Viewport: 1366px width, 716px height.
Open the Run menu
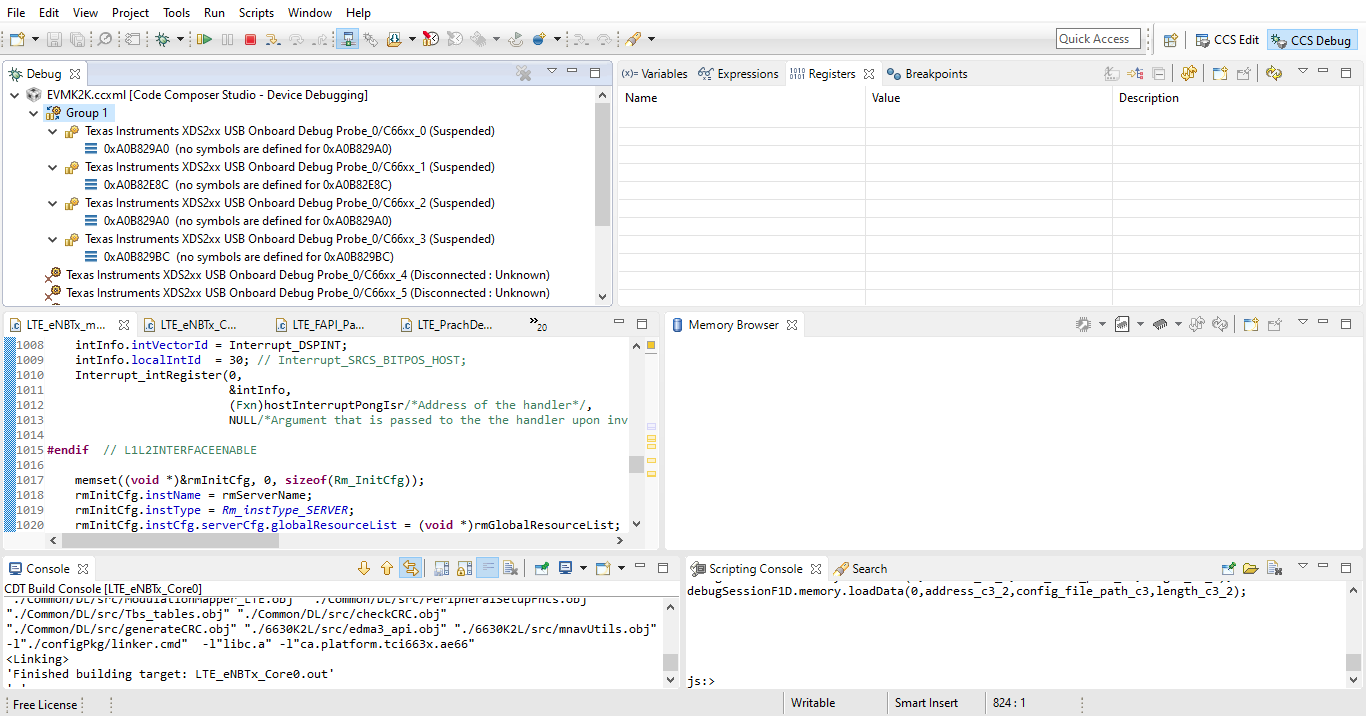pyautogui.click(x=214, y=13)
